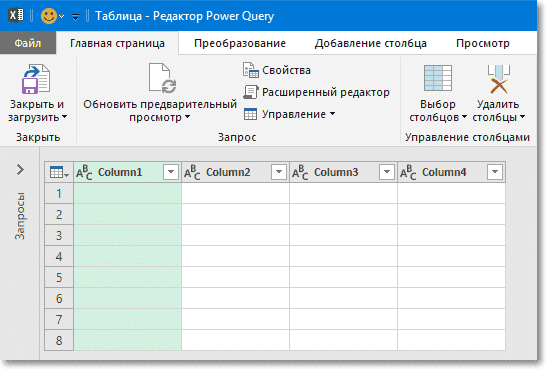Viewport: 546px width, 369px height.
Task: Select row number 5
Action: (x=59, y=277)
